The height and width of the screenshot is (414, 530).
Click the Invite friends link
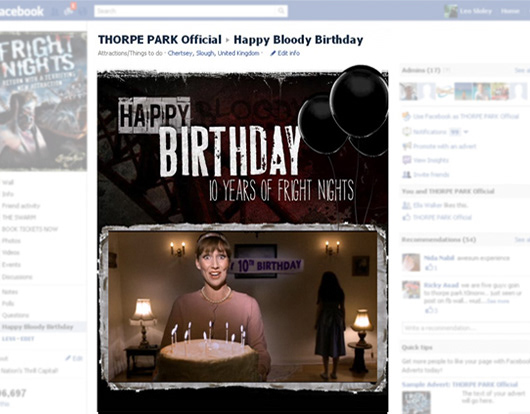point(431,175)
